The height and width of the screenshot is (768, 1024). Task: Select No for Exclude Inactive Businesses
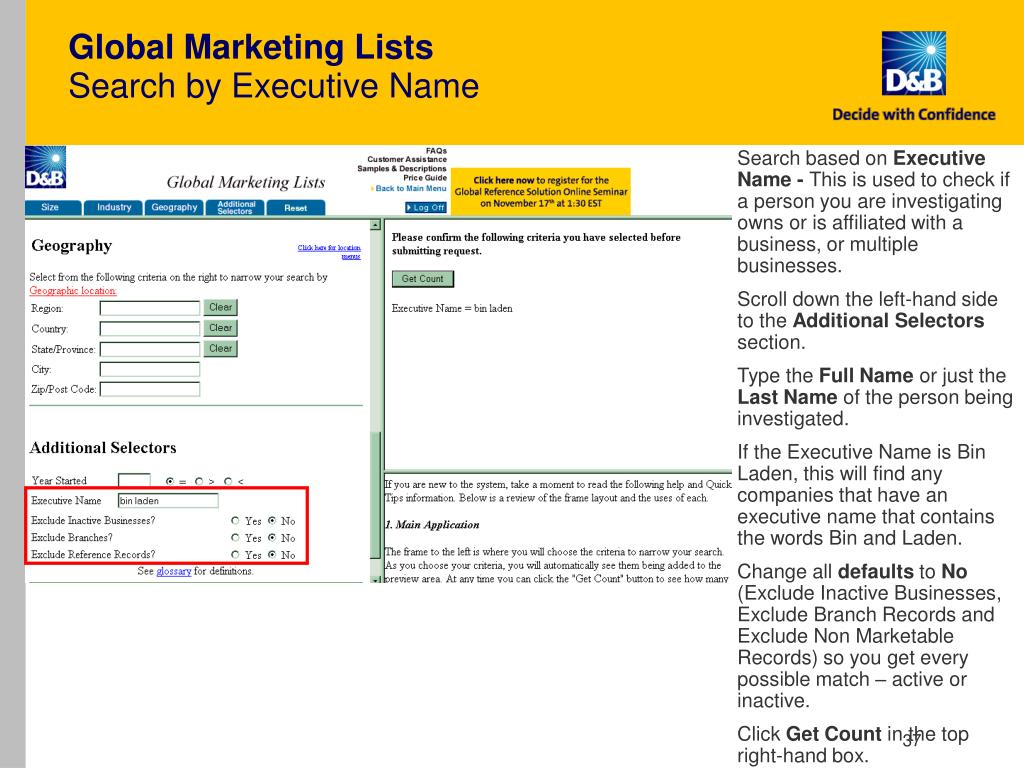point(272,520)
